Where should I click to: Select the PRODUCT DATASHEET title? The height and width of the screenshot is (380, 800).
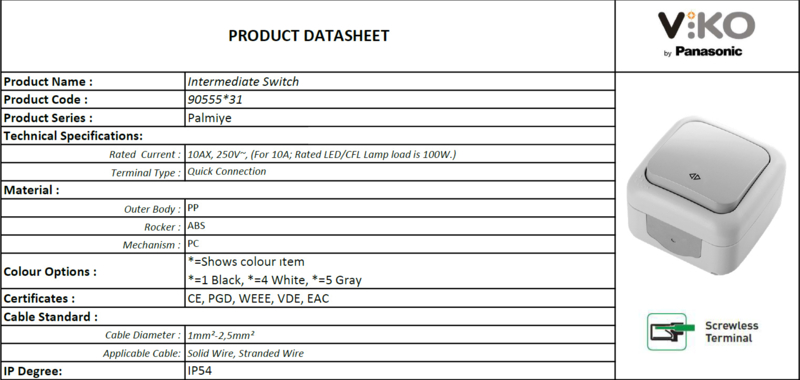click(x=309, y=36)
